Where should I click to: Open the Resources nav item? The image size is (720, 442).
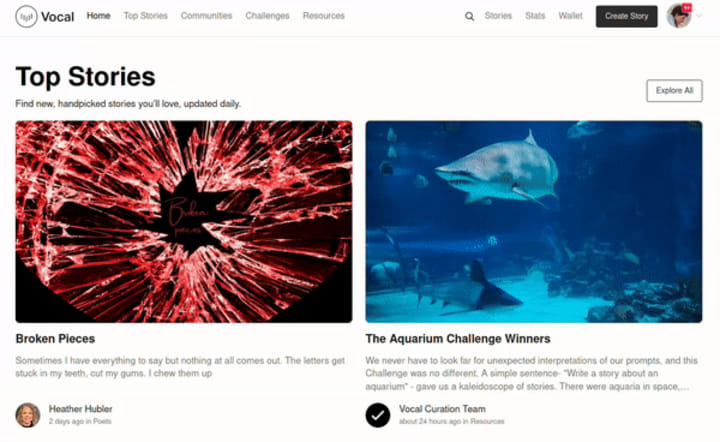point(324,16)
